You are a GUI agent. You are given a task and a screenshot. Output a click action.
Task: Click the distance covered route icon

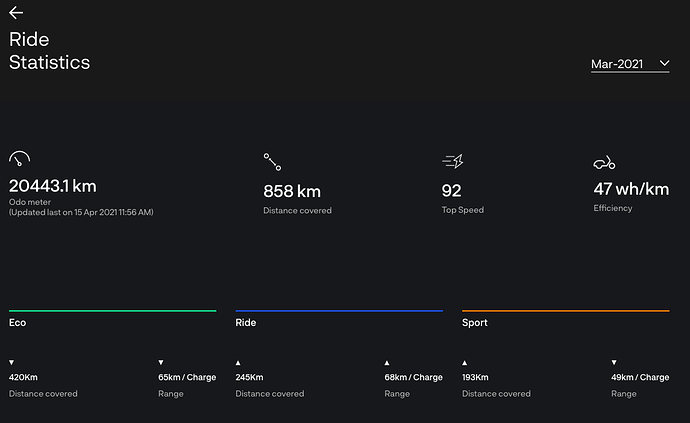click(272, 162)
